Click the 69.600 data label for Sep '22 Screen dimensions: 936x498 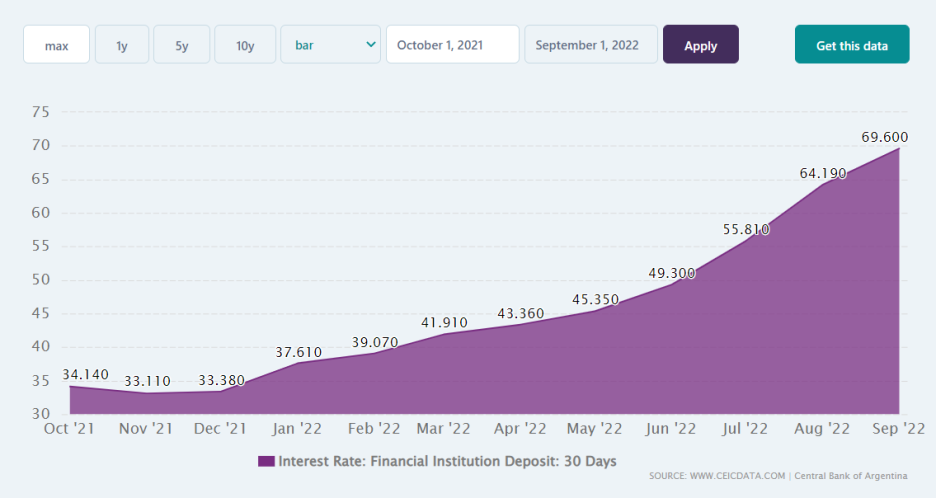885,137
